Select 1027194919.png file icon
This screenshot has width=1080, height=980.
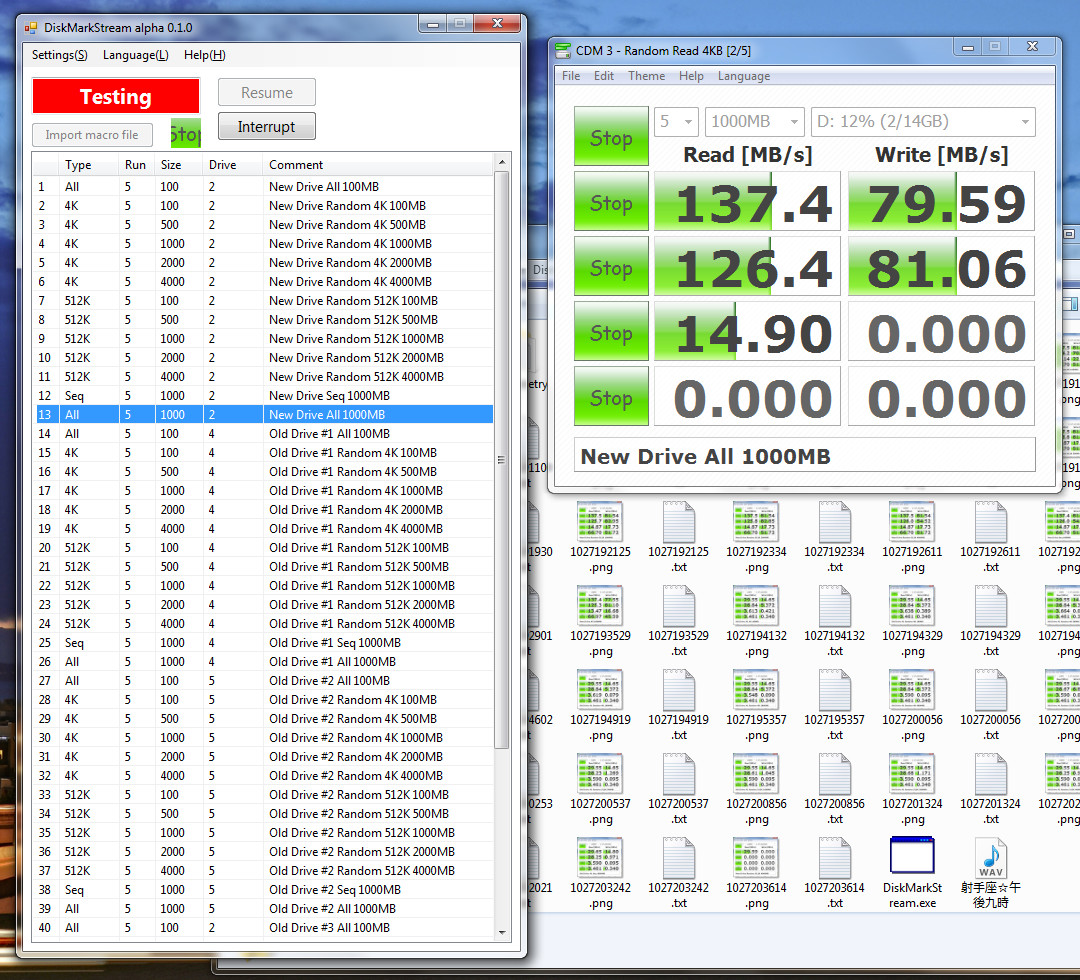(x=600, y=690)
